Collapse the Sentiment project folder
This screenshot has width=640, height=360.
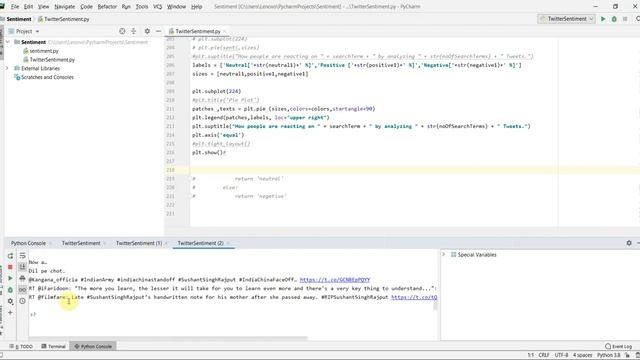pyautogui.click(x=8, y=42)
